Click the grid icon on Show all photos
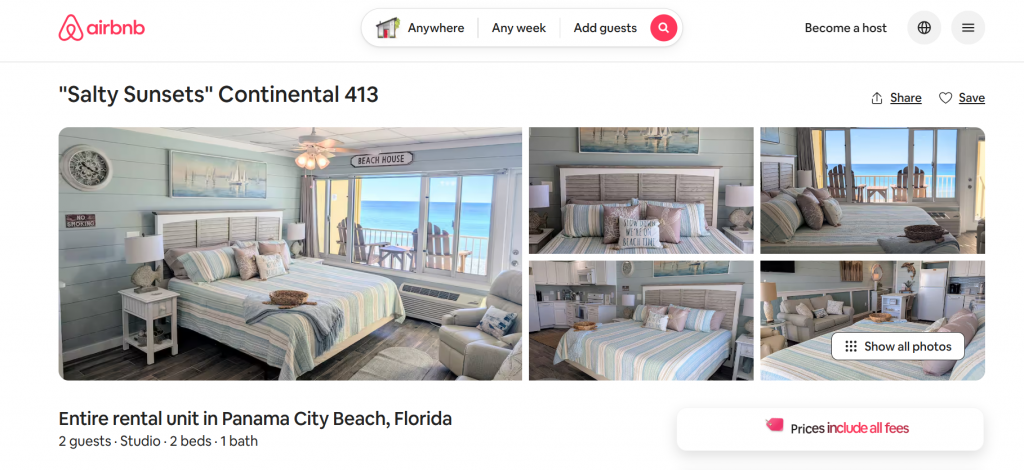Screen dimensions: 1024x470 coord(850,347)
